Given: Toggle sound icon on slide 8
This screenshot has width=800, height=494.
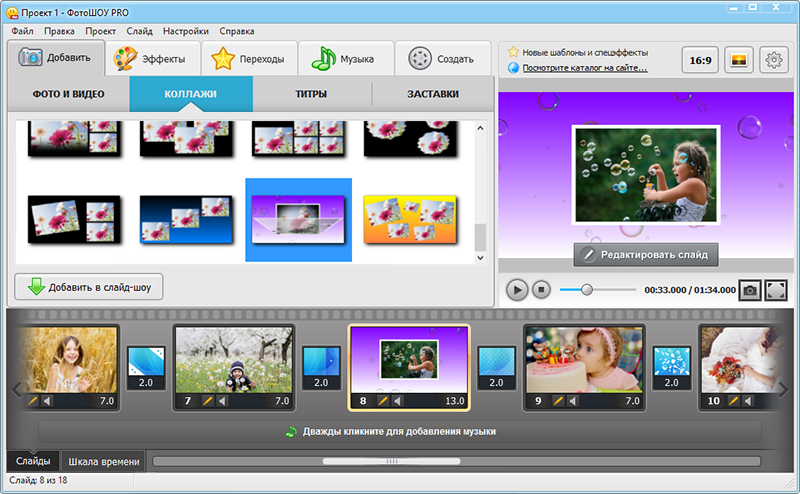Looking at the screenshot, I should click(x=397, y=401).
